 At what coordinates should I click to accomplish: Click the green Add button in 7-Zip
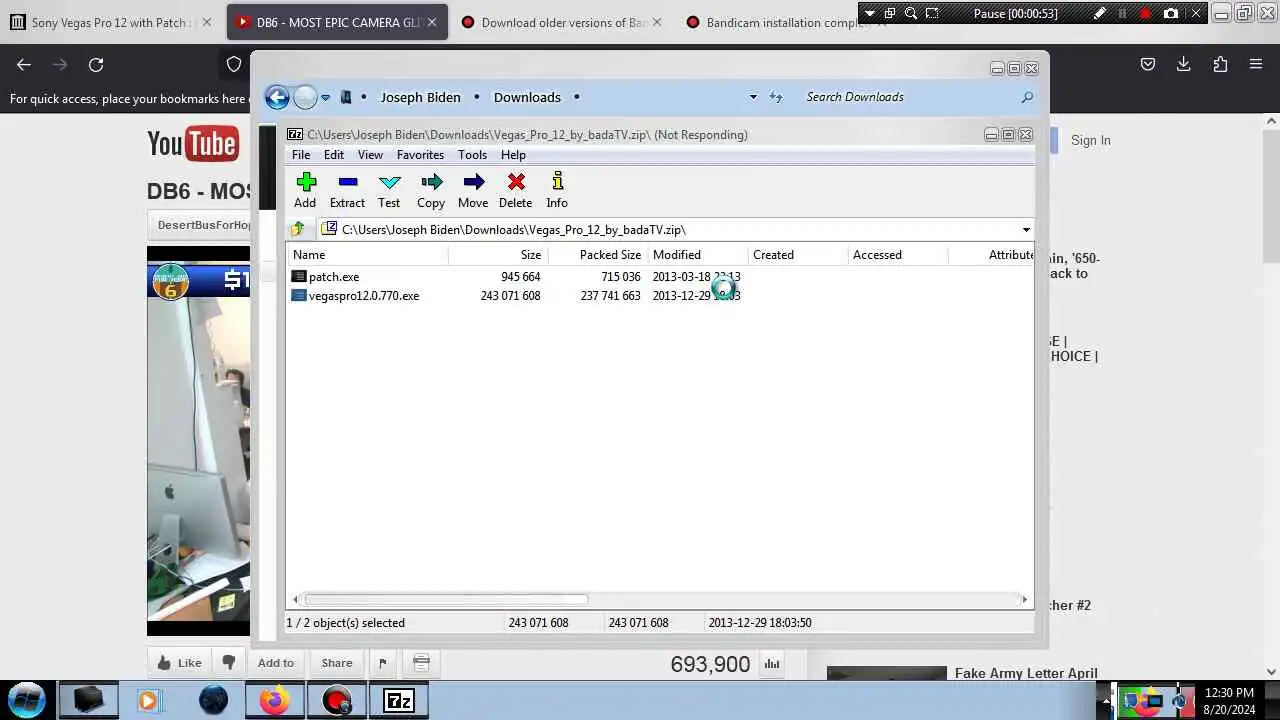point(306,189)
